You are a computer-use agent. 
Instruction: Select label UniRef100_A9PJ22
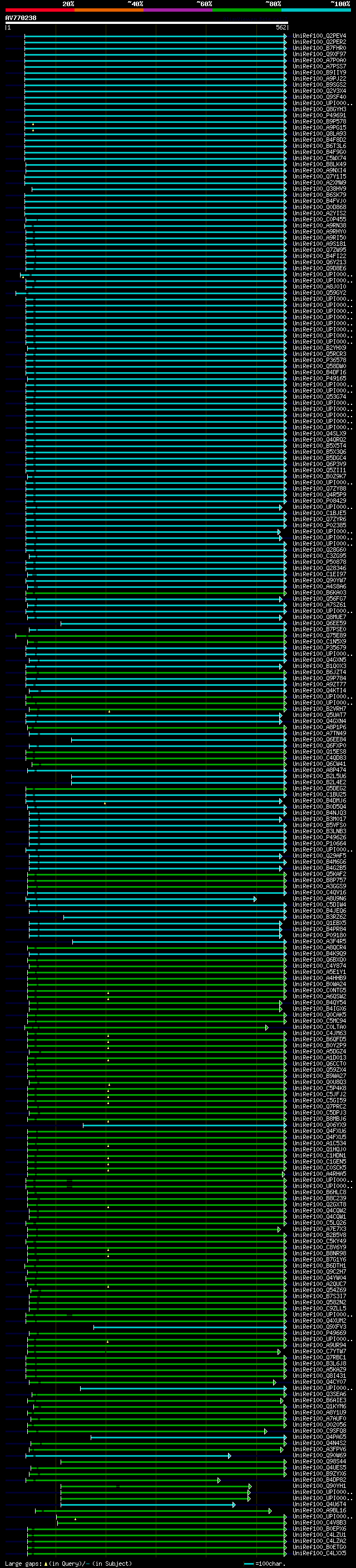319,78
